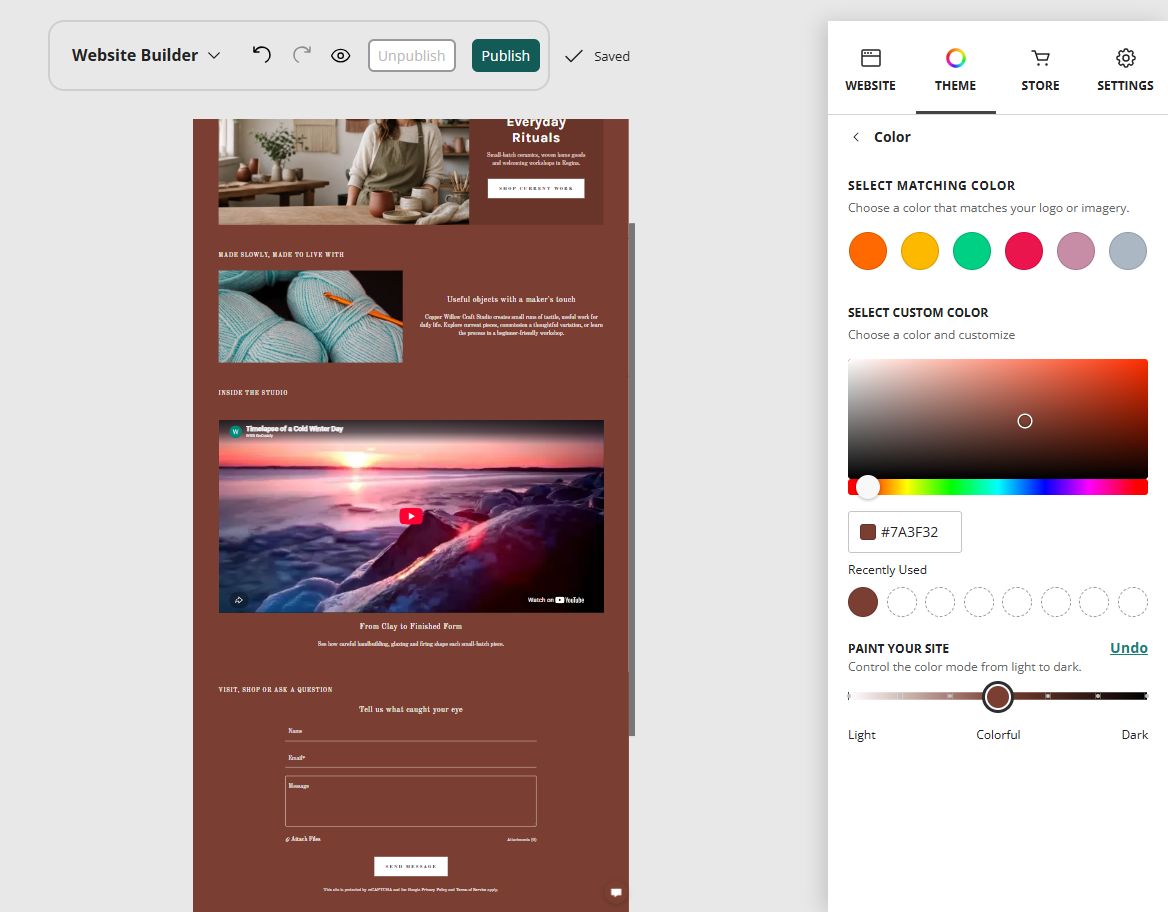Click the hue slider handle
The width and height of the screenshot is (1168, 912).
(867, 487)
